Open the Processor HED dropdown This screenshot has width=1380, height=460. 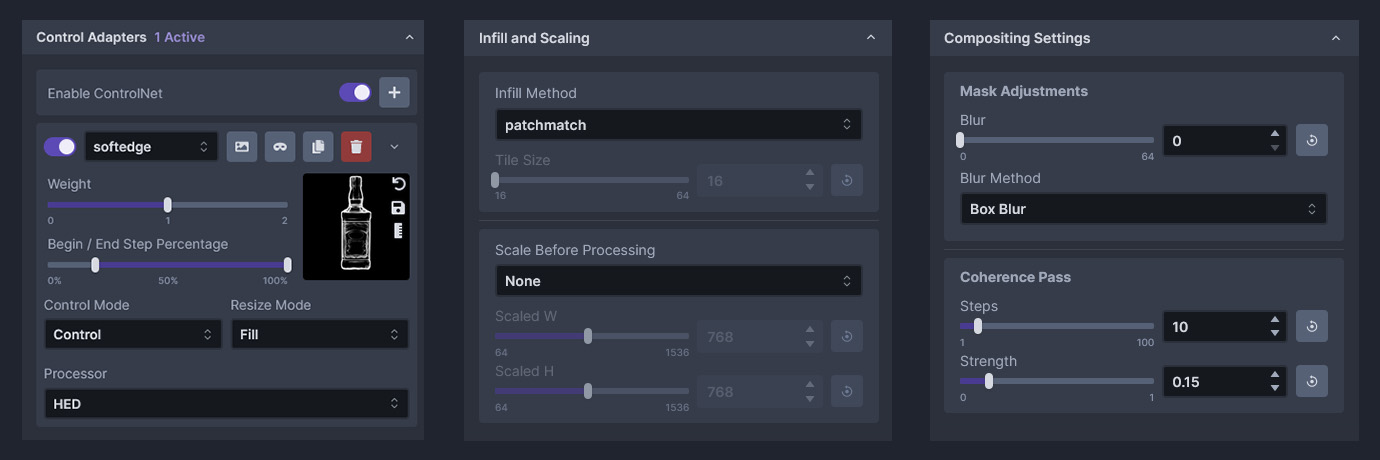coord(226,404)
